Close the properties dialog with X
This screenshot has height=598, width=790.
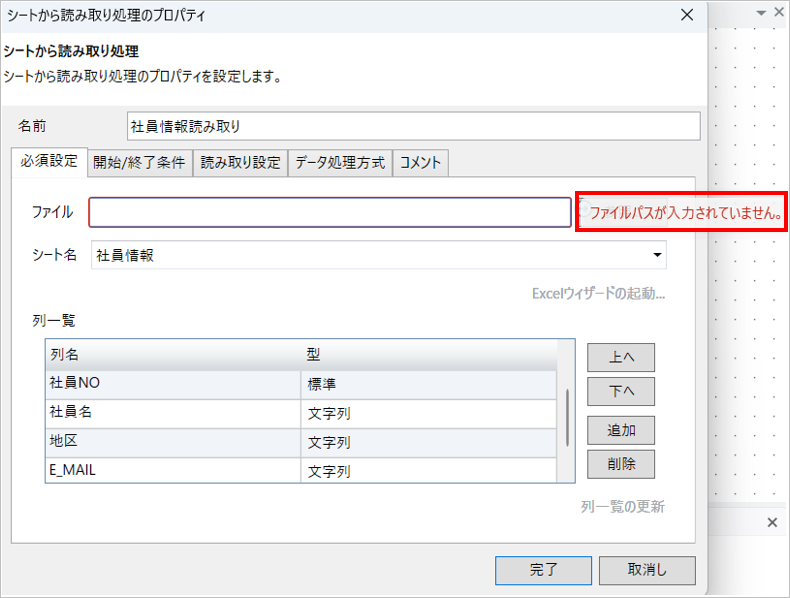(x=686, y=15)
